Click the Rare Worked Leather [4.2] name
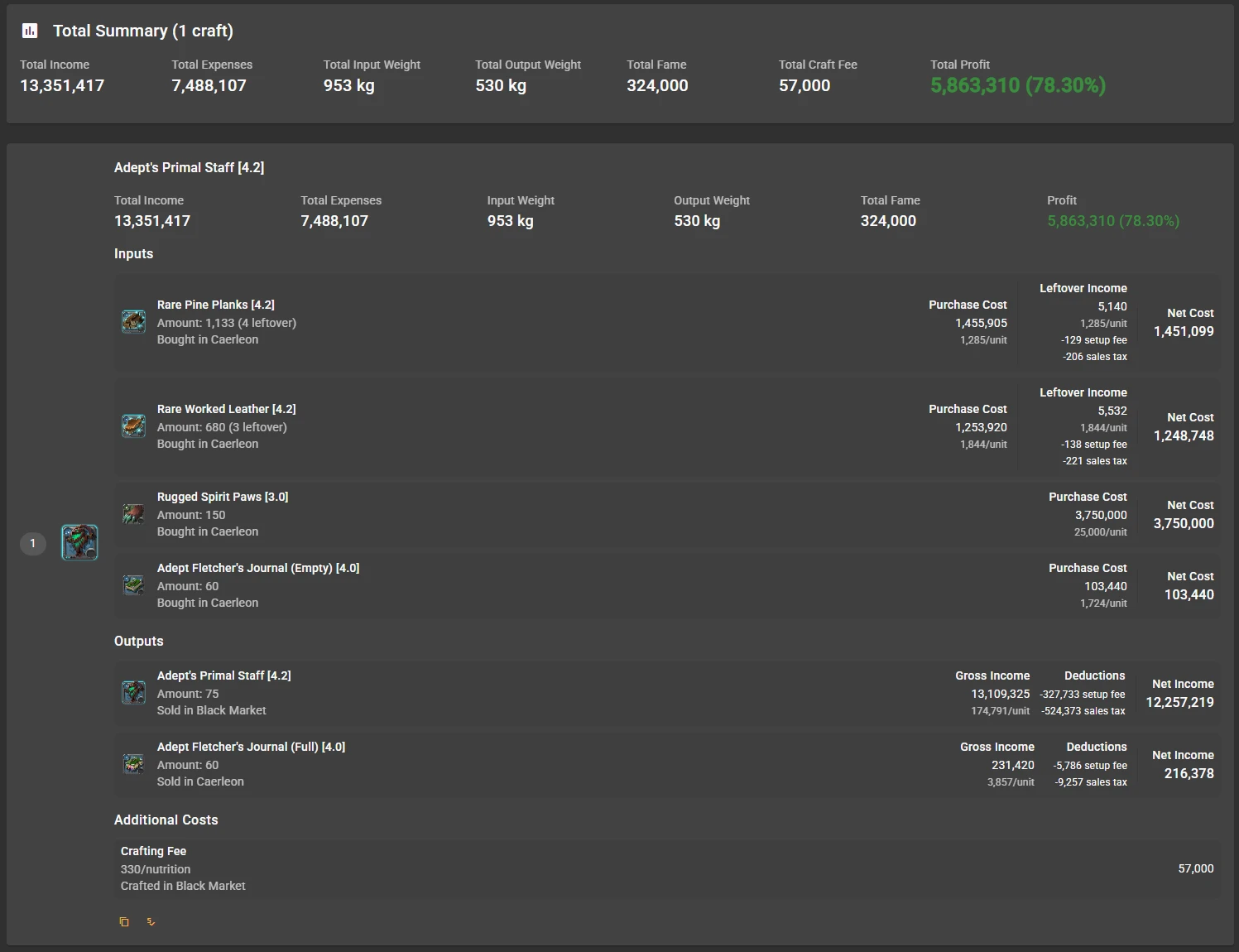1239x952 pixels. (x=226, y=409)
